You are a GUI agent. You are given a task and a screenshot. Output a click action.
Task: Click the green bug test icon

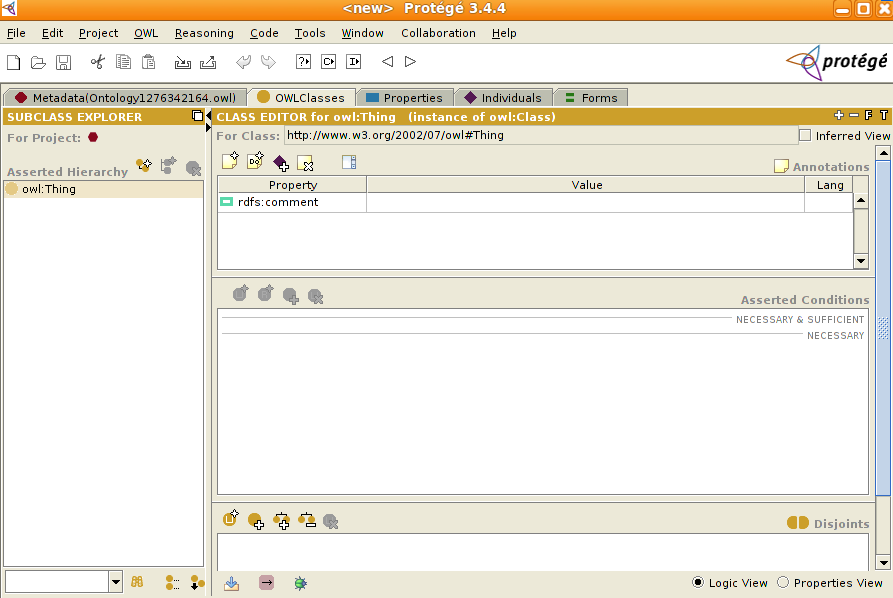tap(301, 583)
